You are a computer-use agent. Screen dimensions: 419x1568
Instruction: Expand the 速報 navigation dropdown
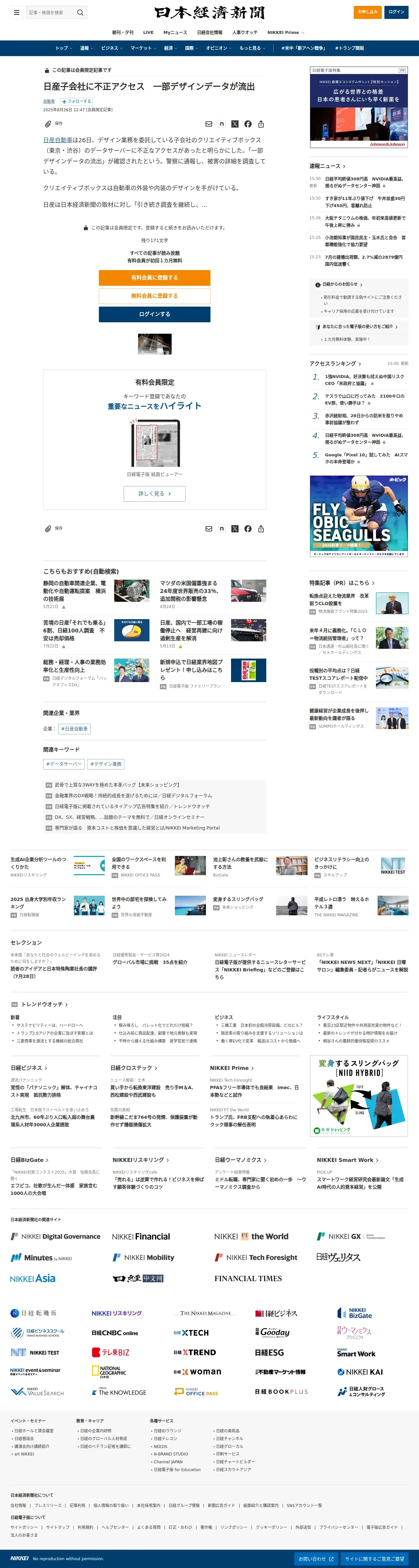tap(86, 48)
